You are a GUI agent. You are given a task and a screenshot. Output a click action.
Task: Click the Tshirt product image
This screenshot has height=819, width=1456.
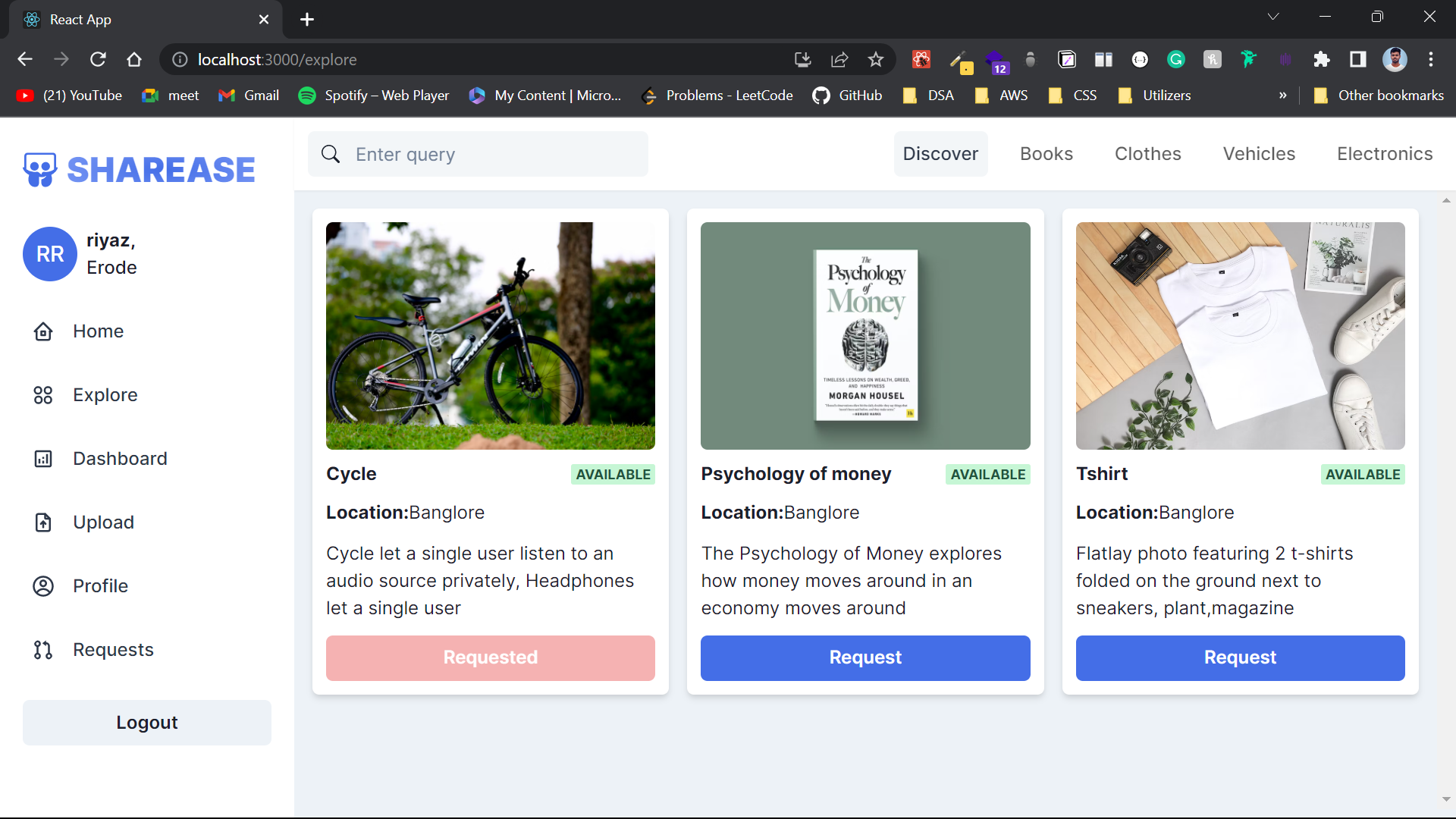tap(1240, 336)
